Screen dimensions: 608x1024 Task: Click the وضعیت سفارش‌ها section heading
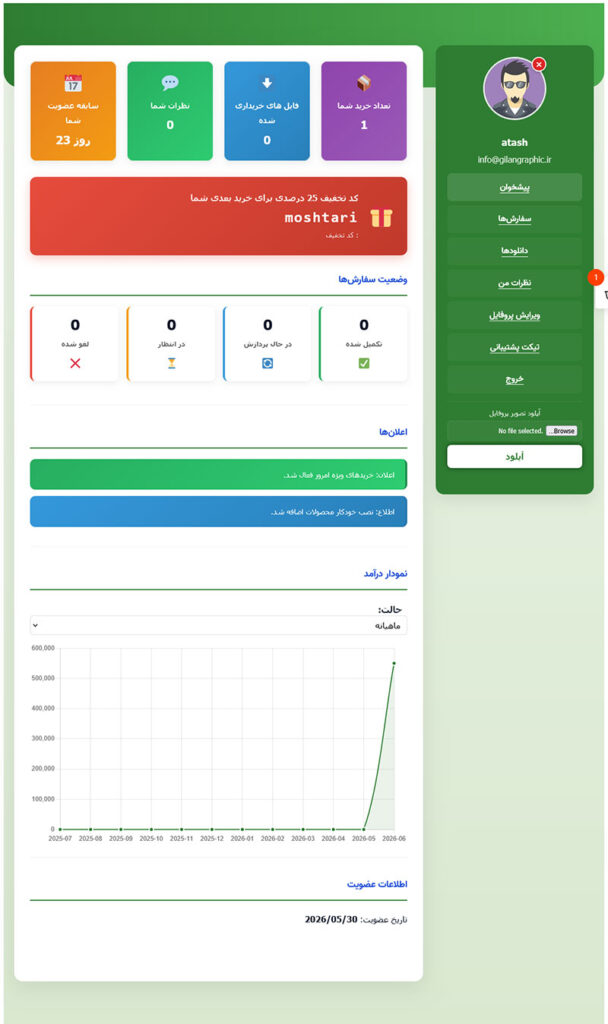click(x=372, y=280)
